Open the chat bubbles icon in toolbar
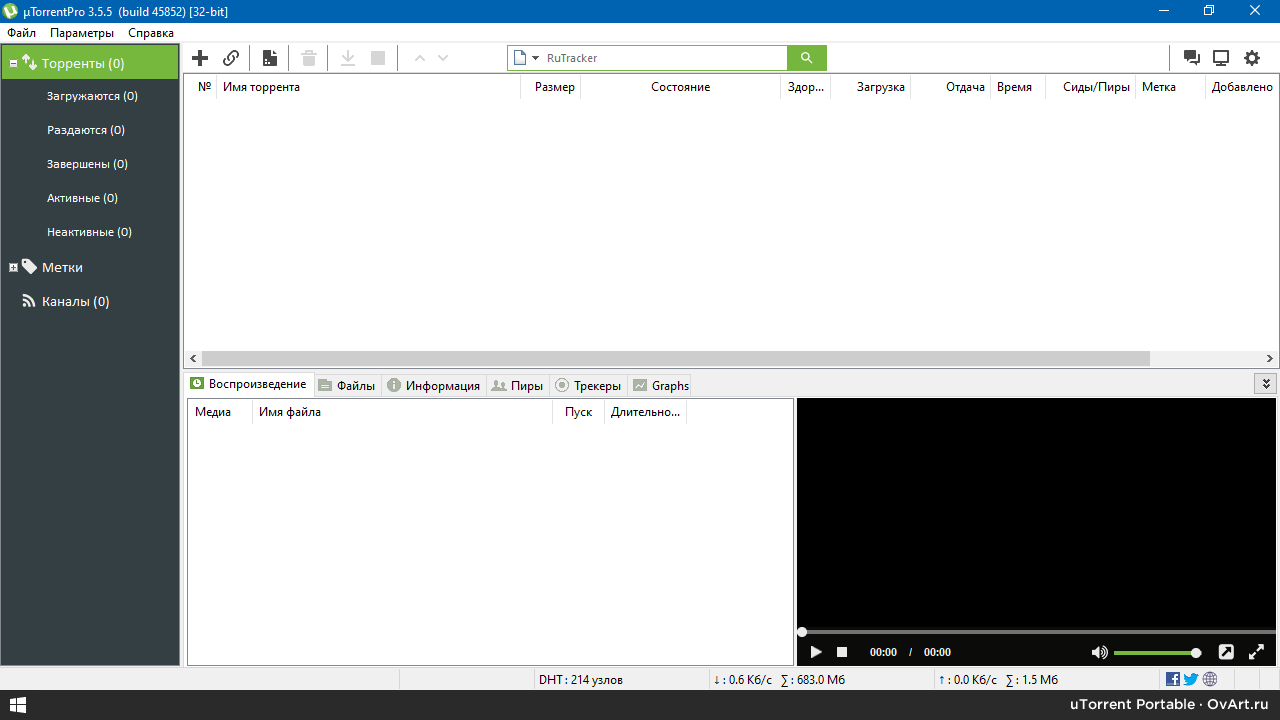 tap(1191, 58)
